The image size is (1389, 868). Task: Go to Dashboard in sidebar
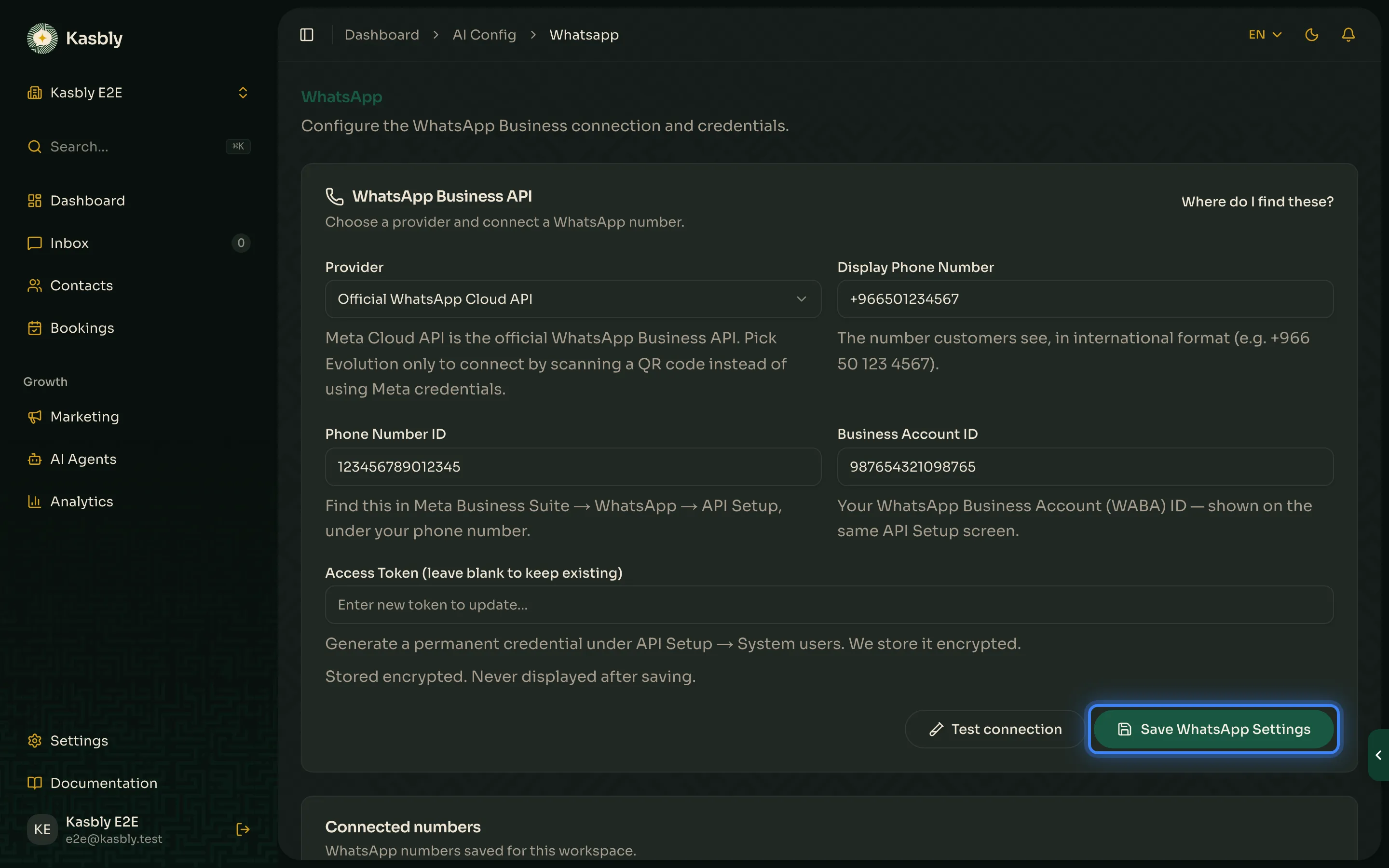[x=138, y=200]
